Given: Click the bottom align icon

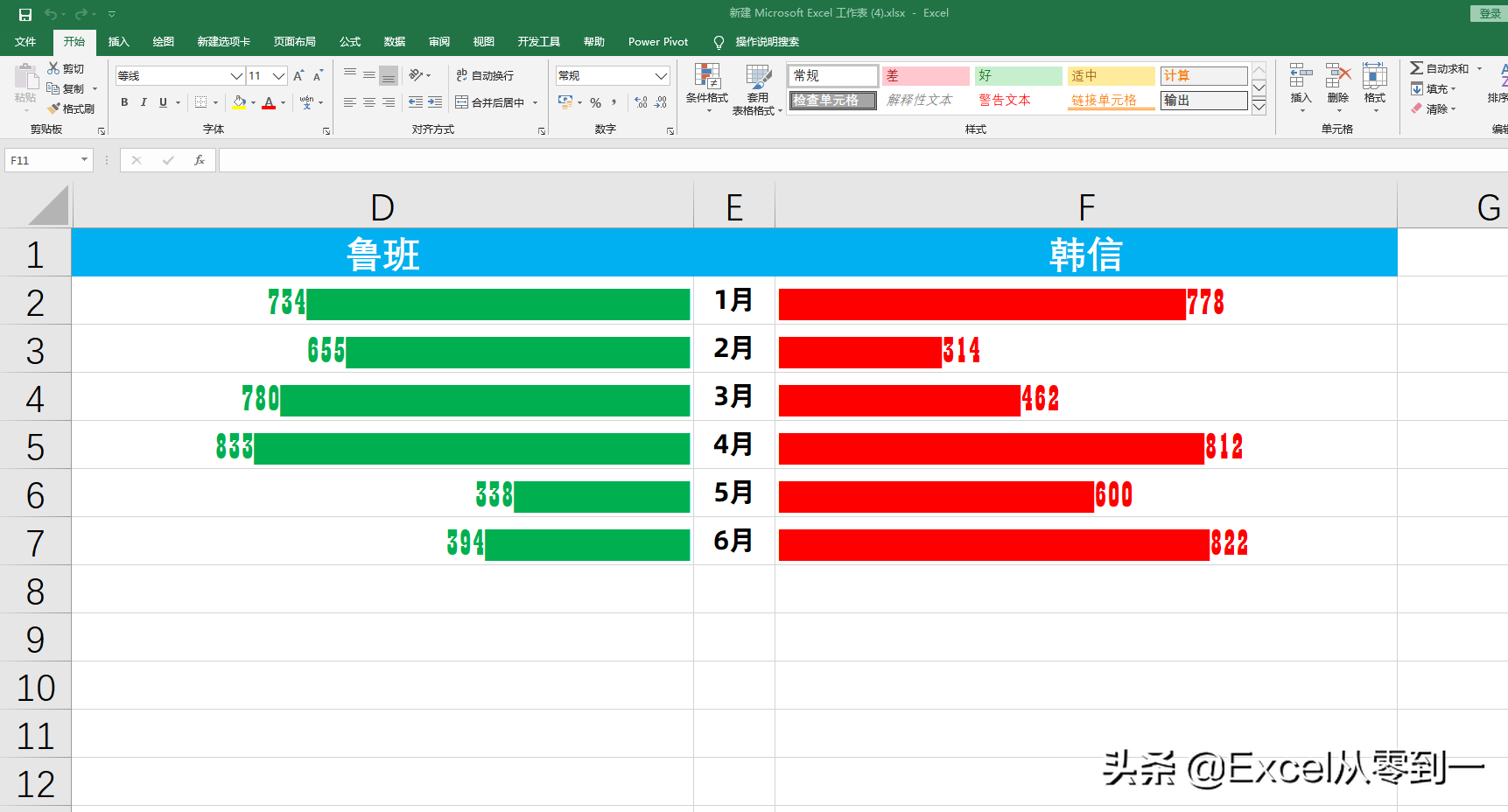Looking at the screenshot, I should click(389, 75).
